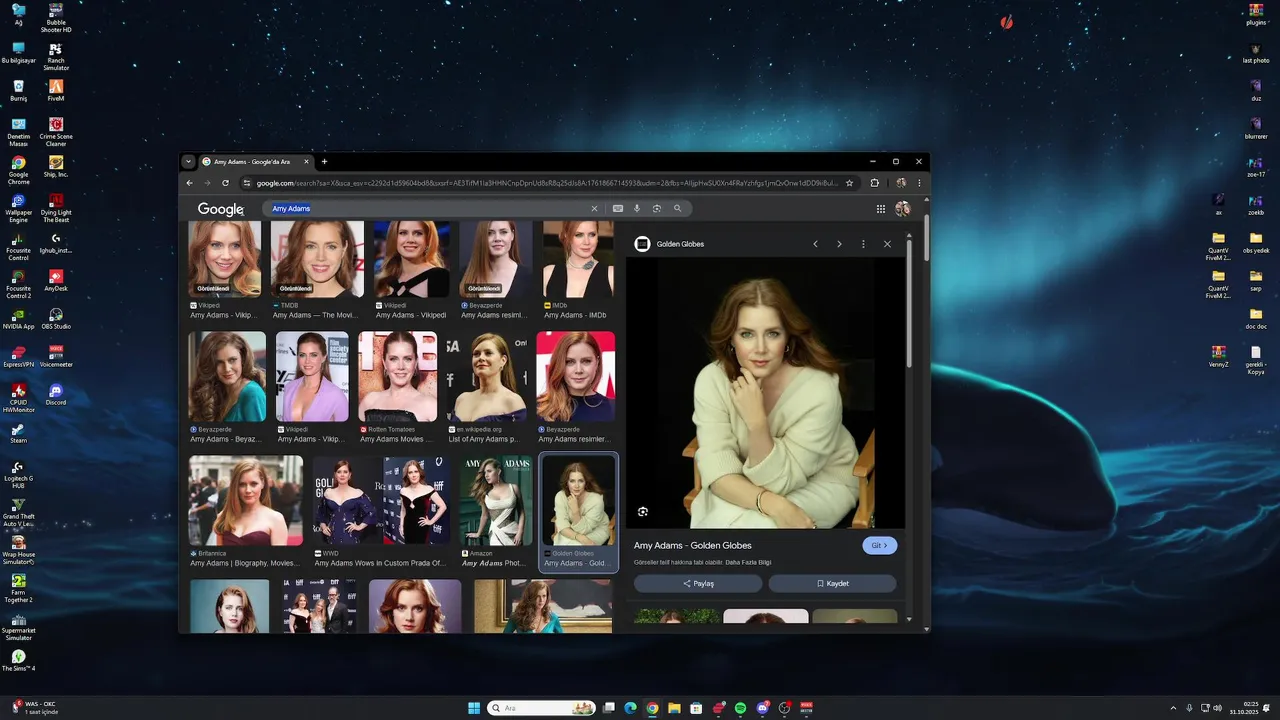
Task: Open Discord from the taskbar
Action: [x=763, y=708]
